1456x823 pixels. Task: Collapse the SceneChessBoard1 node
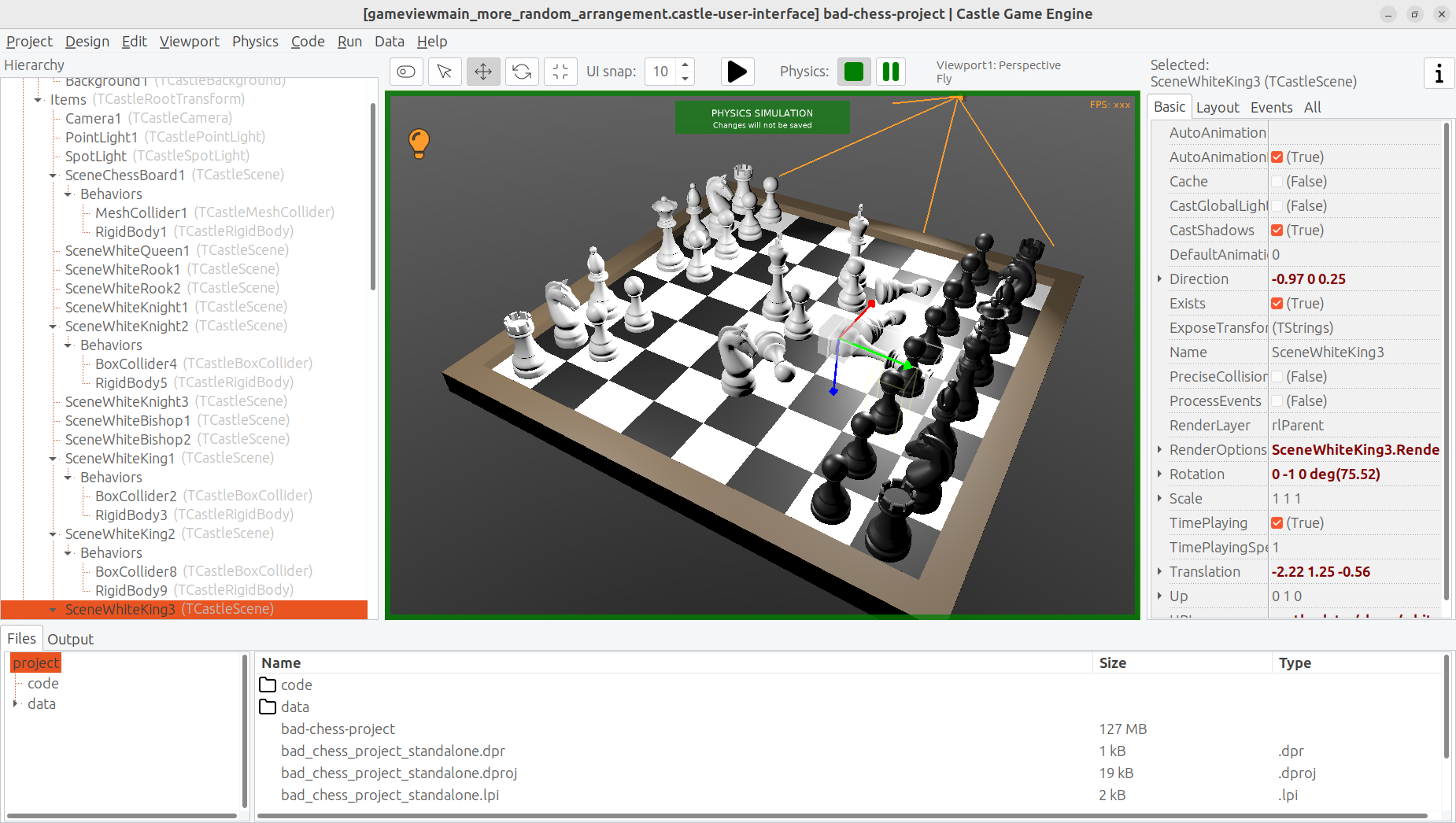(53, 175)
